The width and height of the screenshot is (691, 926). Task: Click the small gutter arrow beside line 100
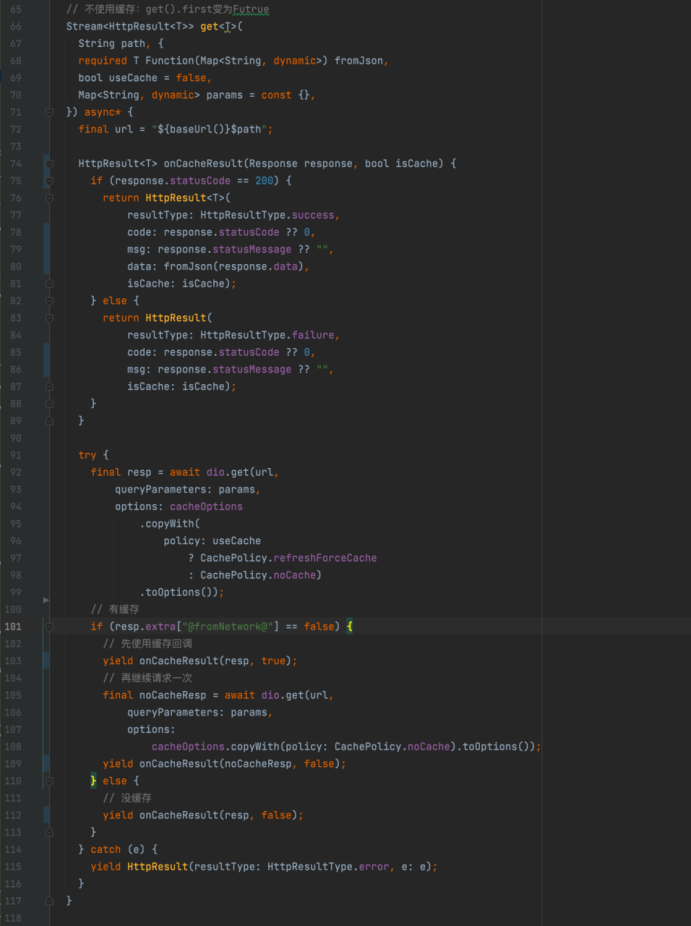tap(46, 600)
